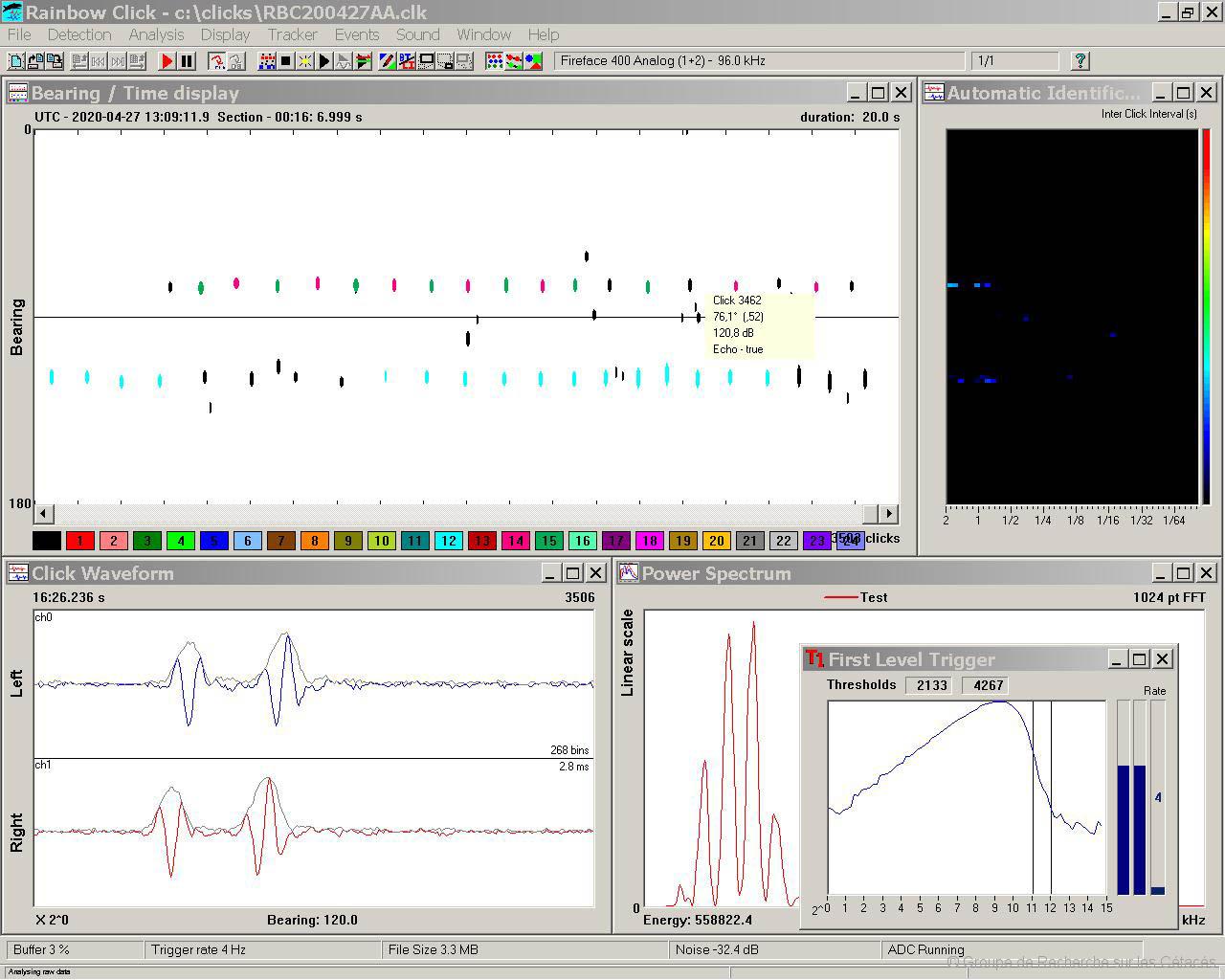Open the Analysis menu
This screenshot has width=1225, height=980.
(x=156, y=34)
